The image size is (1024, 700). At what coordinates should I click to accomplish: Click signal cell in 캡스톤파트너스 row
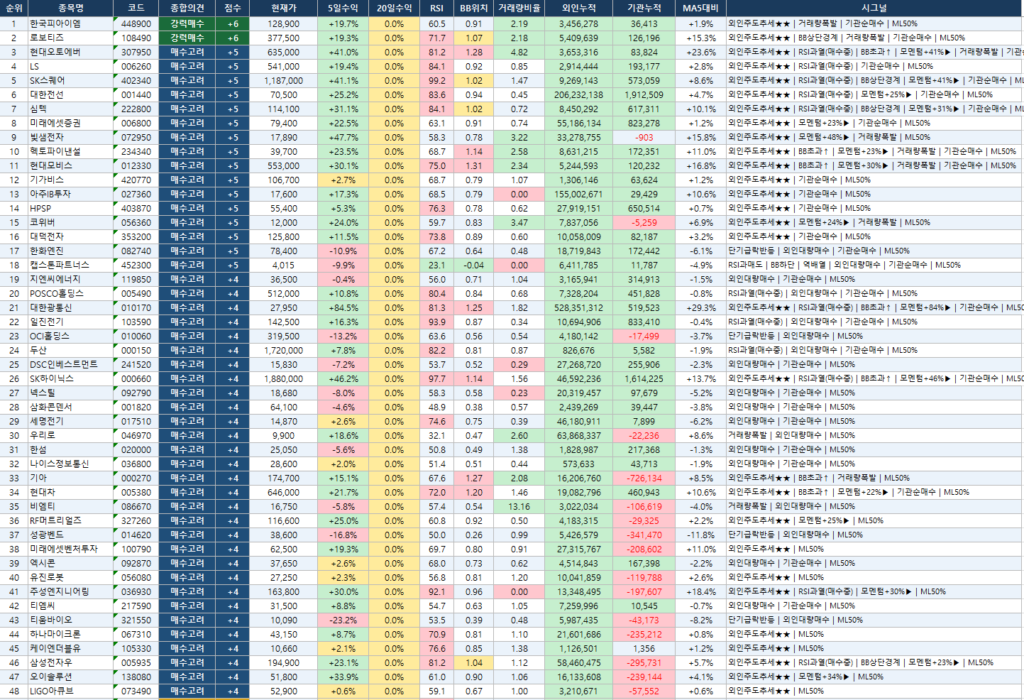(x=874, y=265)
